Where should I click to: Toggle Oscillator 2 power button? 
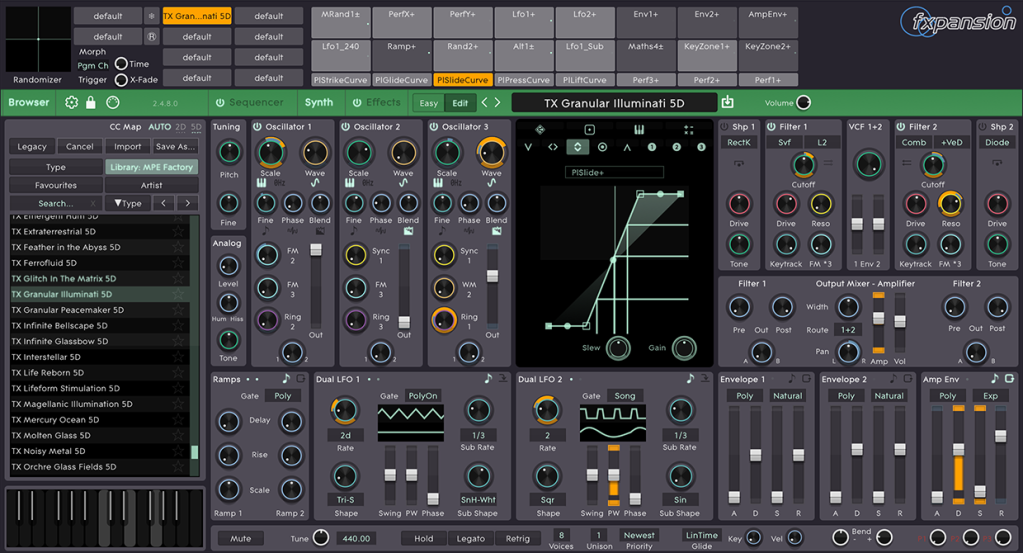(x=345, y=127)
